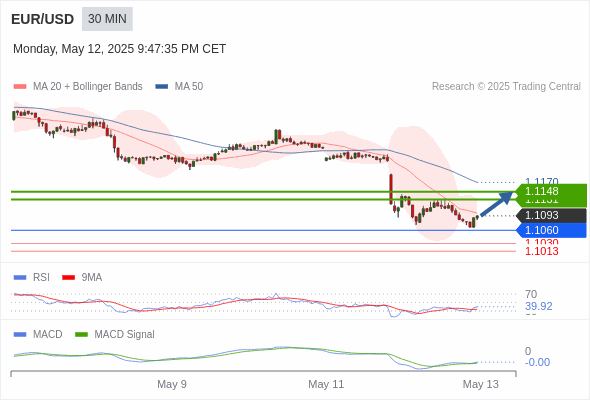Screen dimensions: 590x400
Task: Click the RSI value 39.92 label
Action: pyautogui.click(x=539, y=306)
